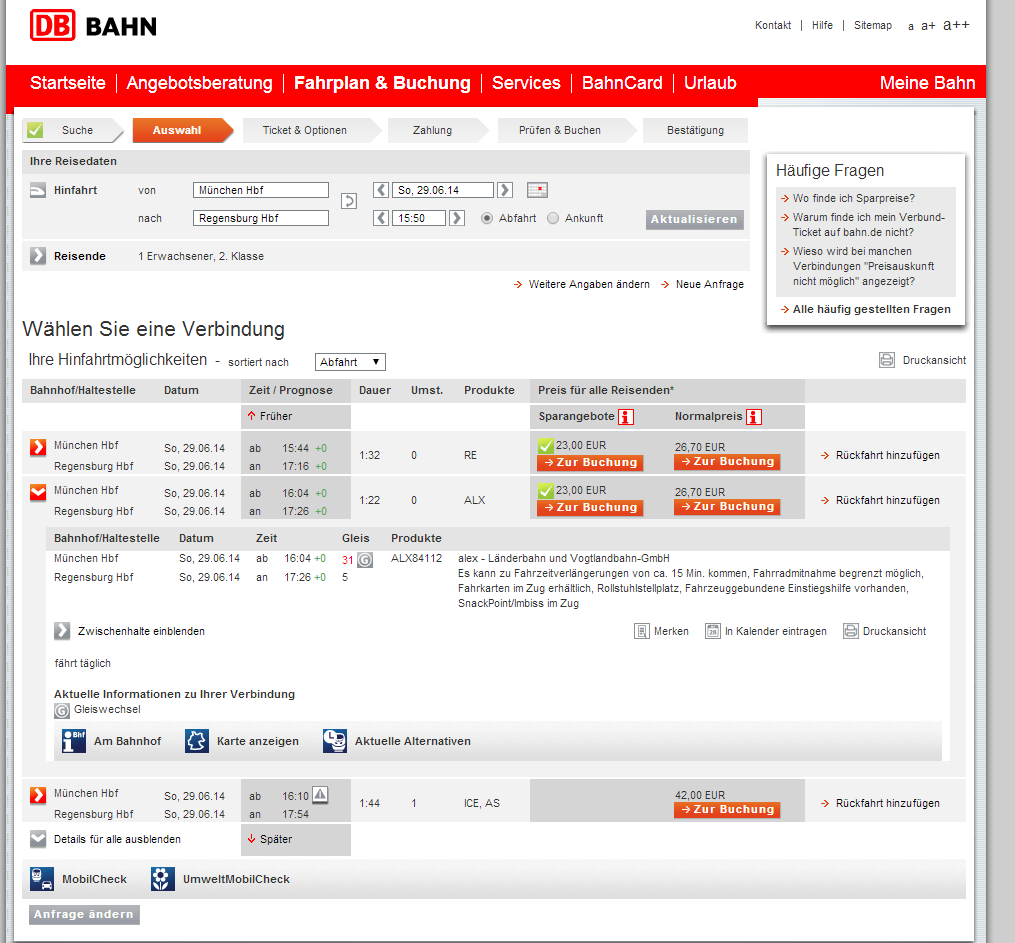Hide details for all connections icon

38,839
